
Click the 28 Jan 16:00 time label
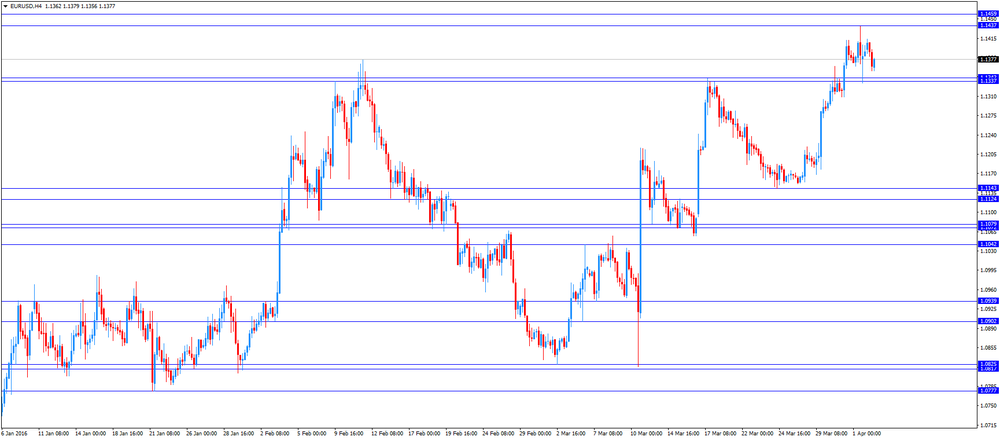tap(239, 434)
